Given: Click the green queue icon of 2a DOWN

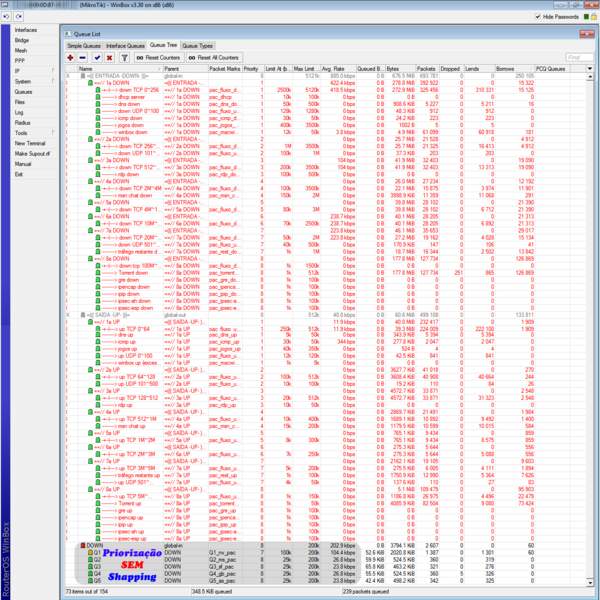Looking at the screenshot, I should (90, 139).
